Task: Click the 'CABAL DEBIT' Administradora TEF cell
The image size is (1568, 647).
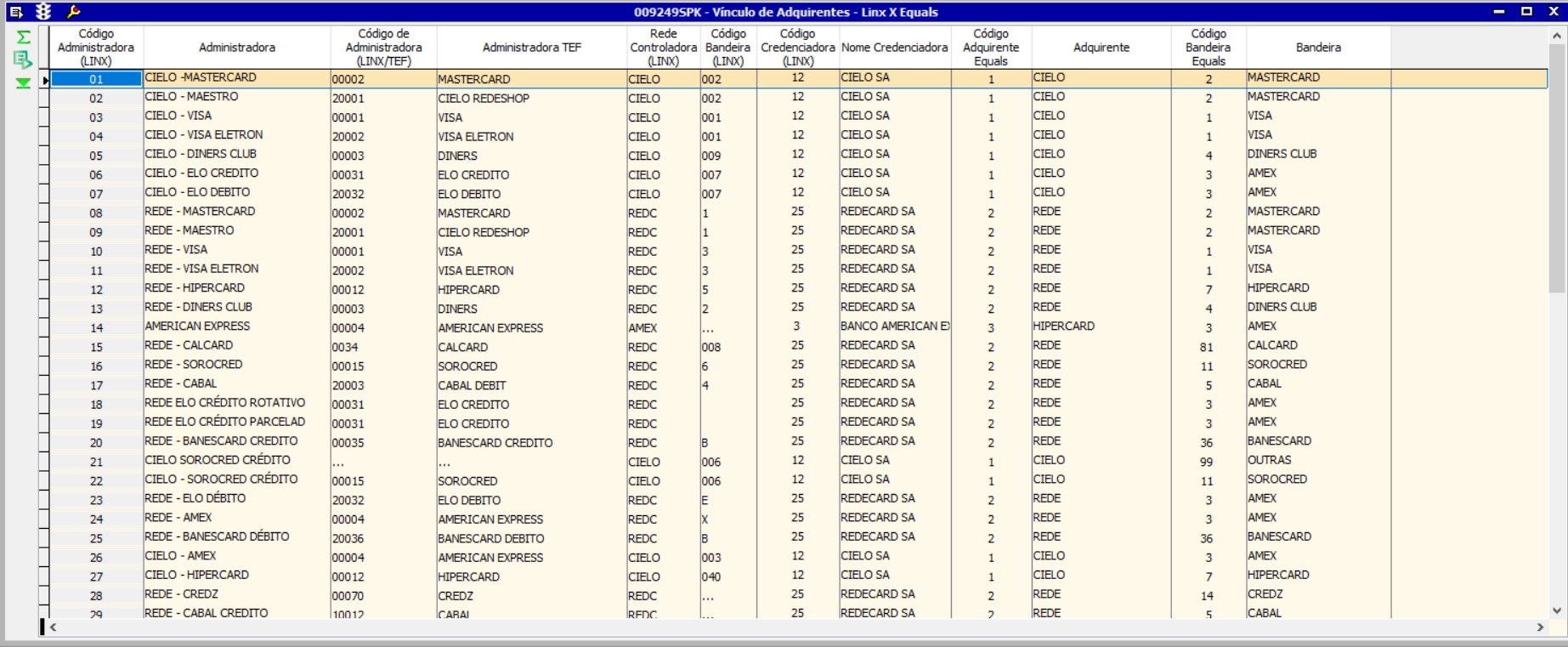Action: point(532,385)
